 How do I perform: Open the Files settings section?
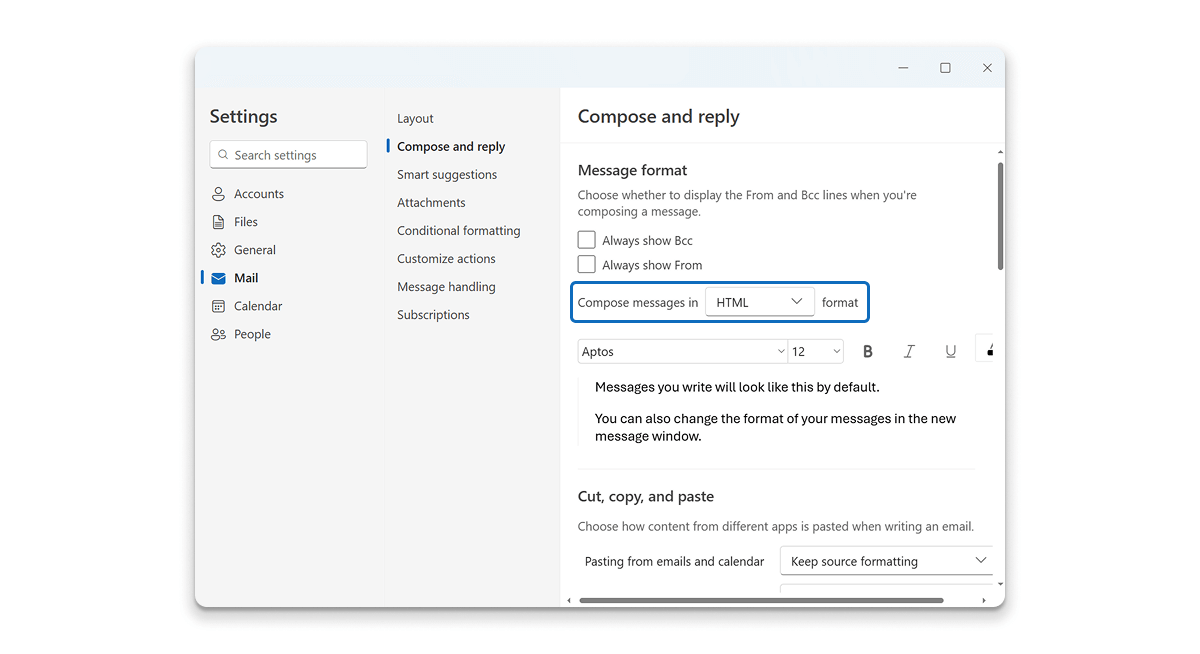245,221
